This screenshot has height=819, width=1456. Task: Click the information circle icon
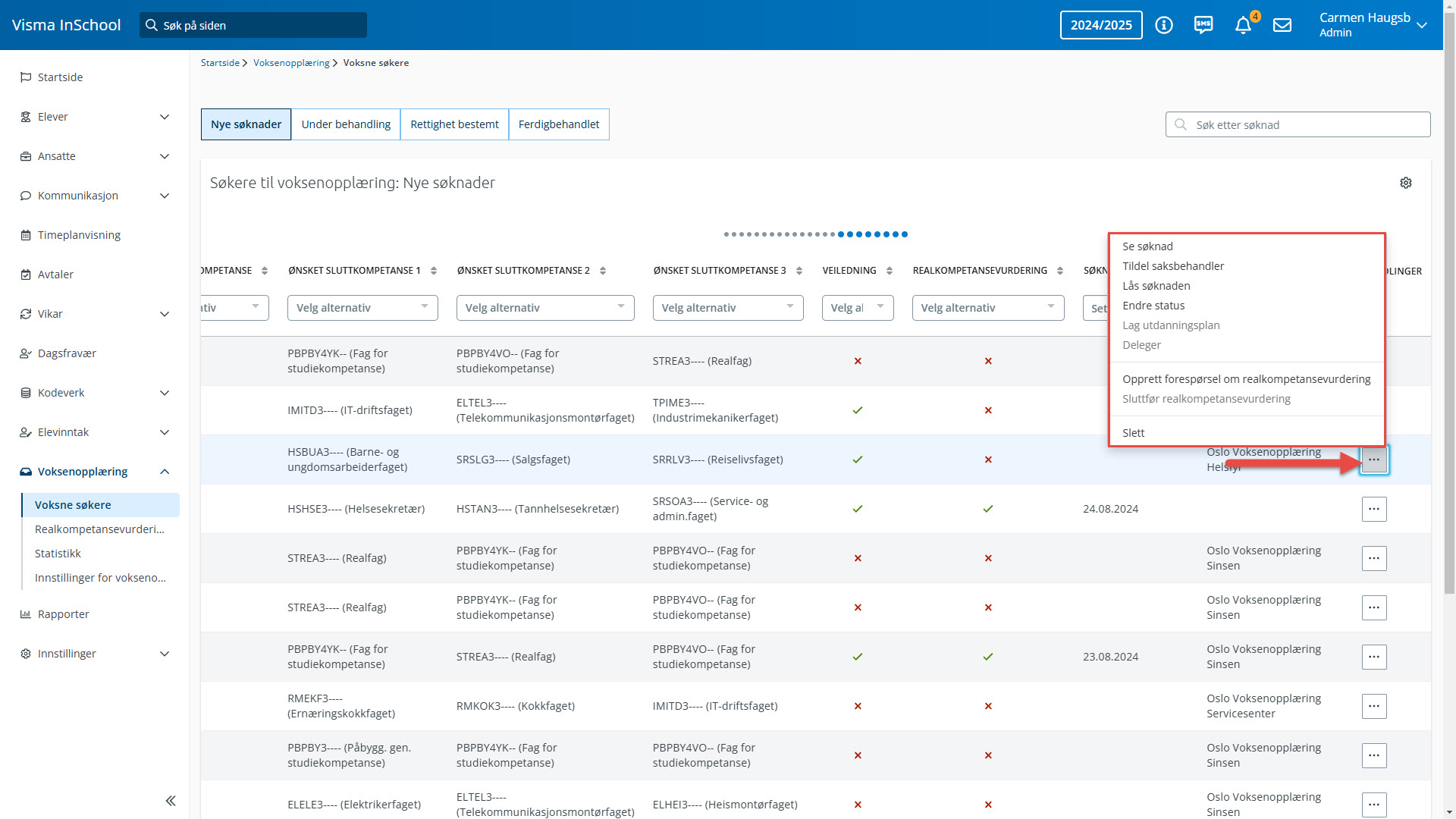[1164, 25]
